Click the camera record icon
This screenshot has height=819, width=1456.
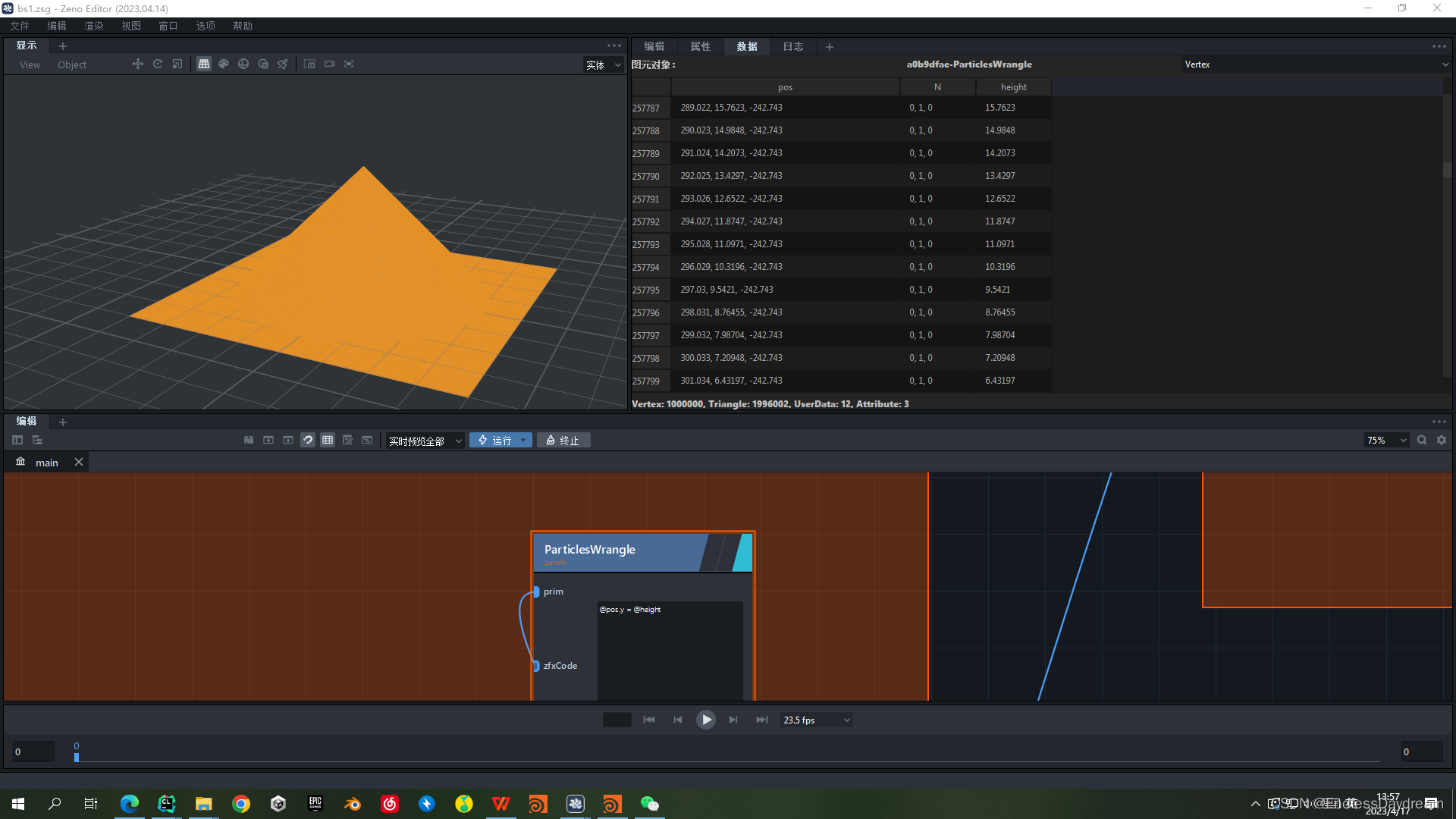329,64
